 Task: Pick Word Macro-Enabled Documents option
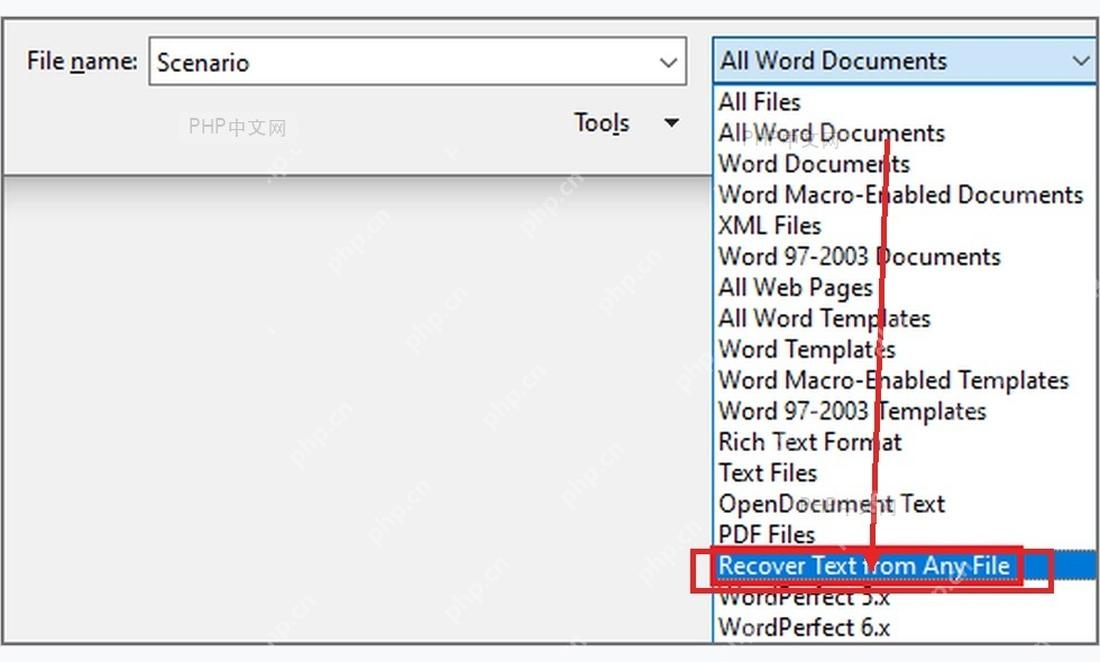(905, 195)
